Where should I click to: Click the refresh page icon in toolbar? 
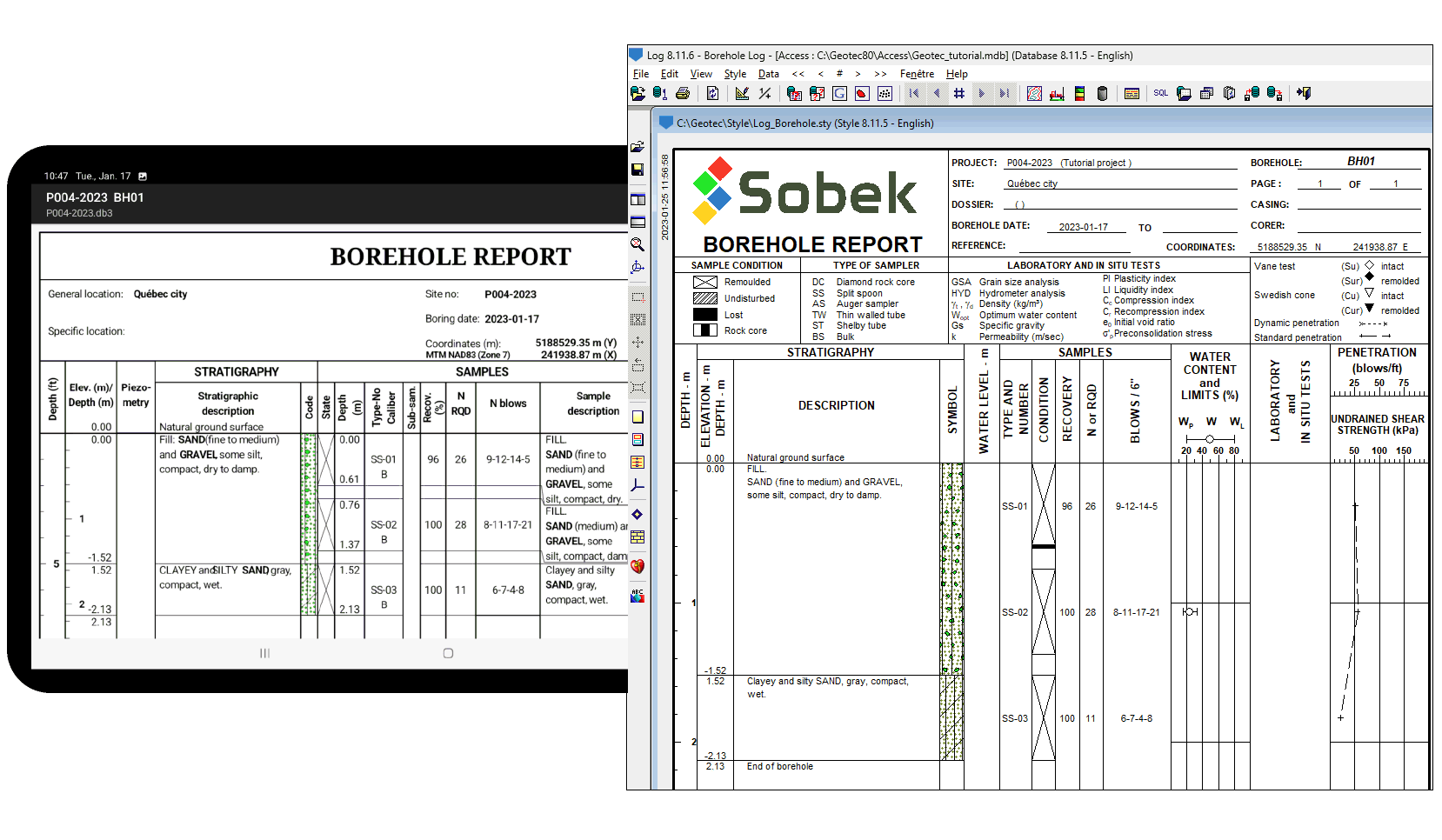[713, 93]
